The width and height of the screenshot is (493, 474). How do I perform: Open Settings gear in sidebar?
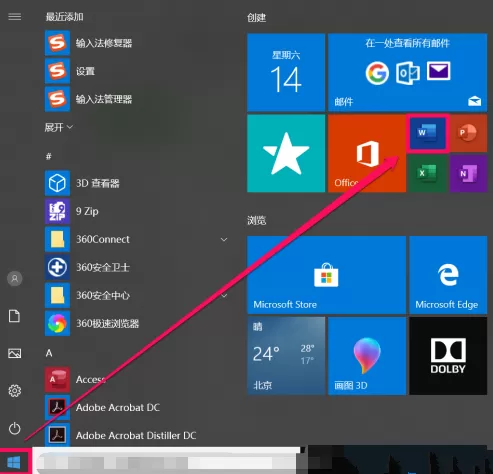pos(15,390)
